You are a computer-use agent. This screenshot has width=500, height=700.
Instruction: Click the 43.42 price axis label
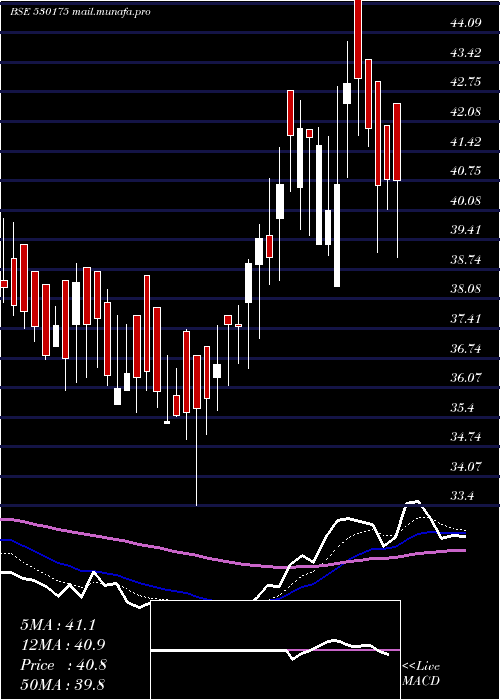466,53
